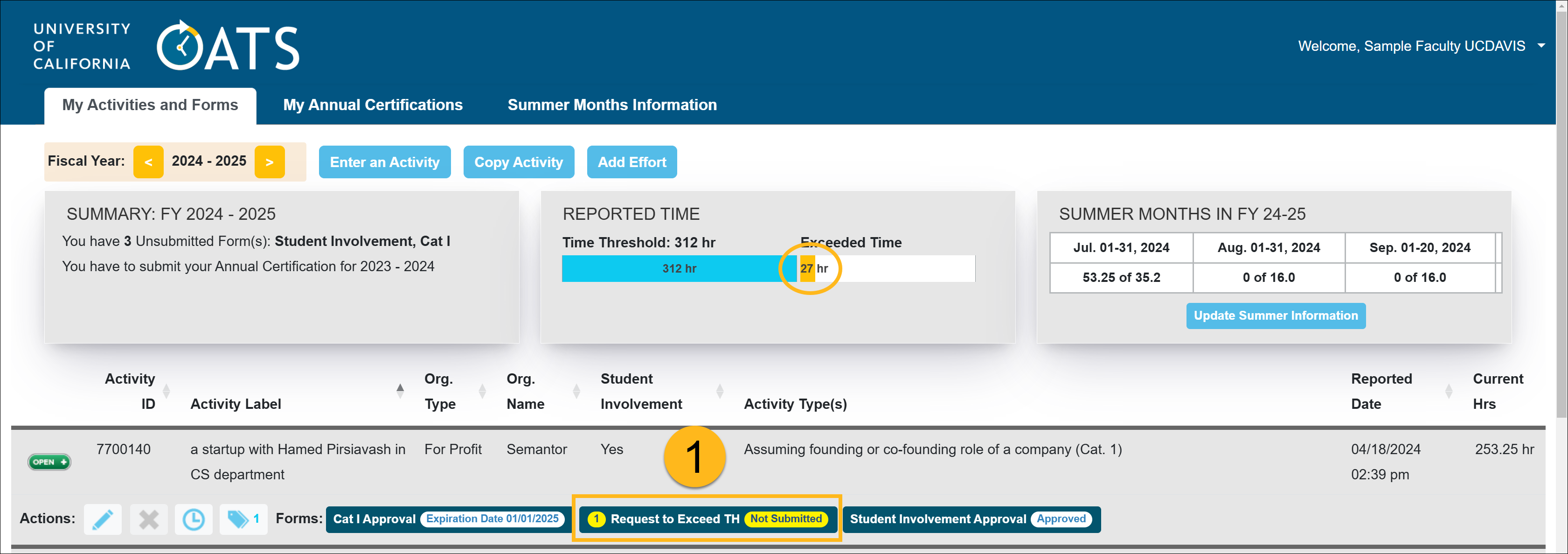
Task: Open the clock effort history icon
Action: [x=194, y=519]
